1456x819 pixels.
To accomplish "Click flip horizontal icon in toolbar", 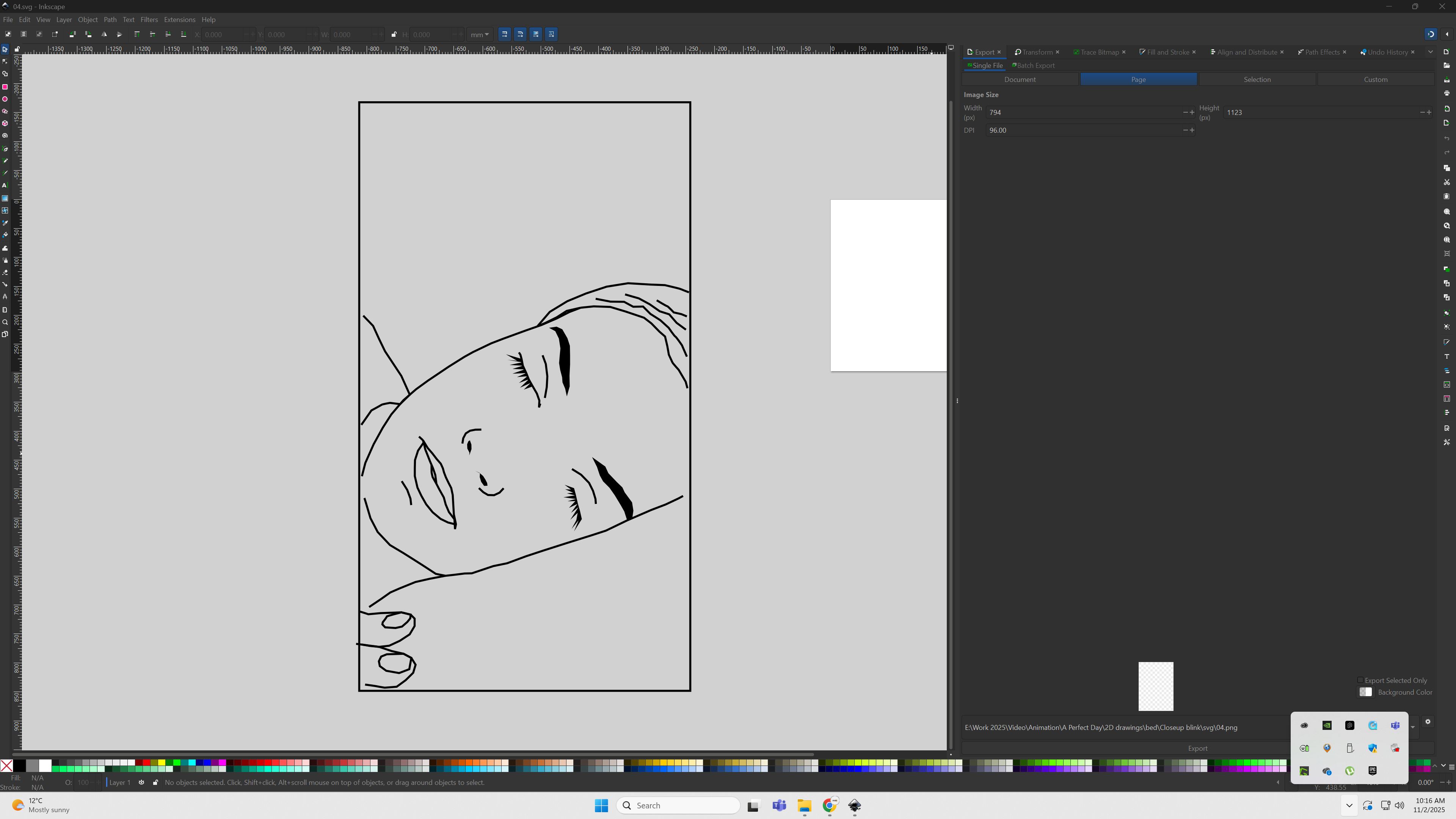I will 104,35.
